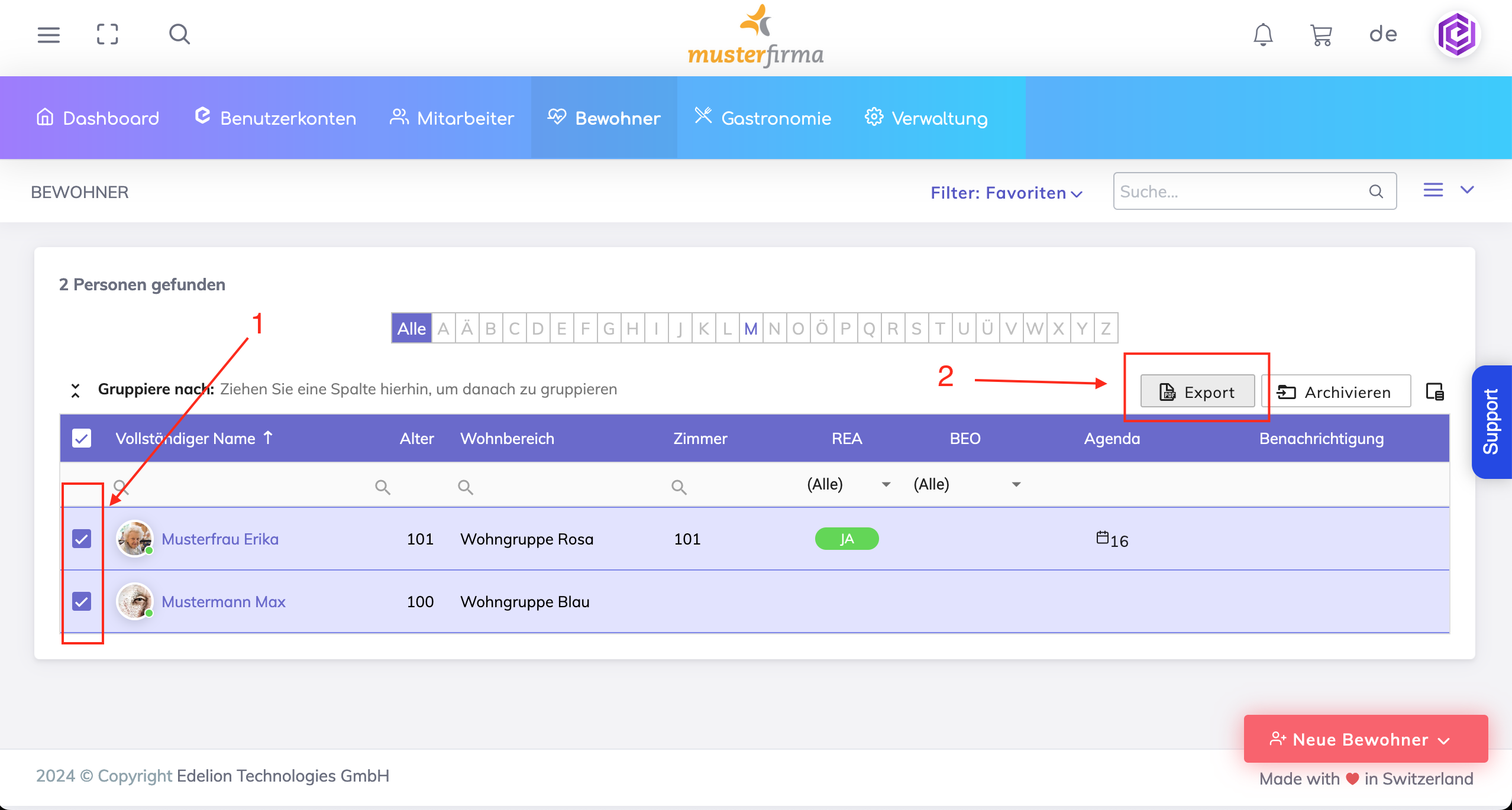Toggle fullscreen mode icon

[x=108, y=35]
